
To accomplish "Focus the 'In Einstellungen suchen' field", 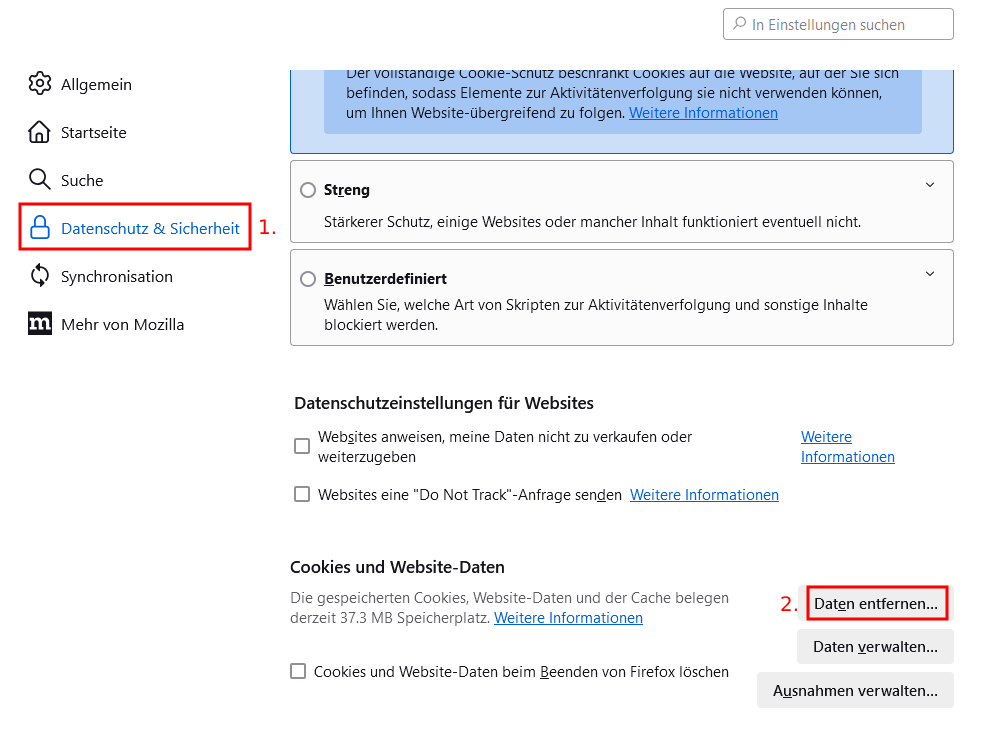I will click(x=838, y=24).
